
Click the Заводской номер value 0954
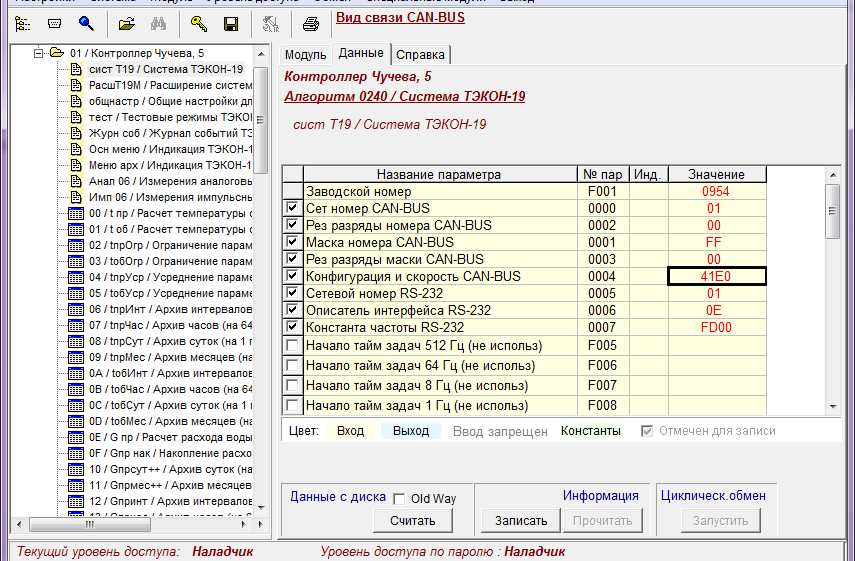click(717, 191)
